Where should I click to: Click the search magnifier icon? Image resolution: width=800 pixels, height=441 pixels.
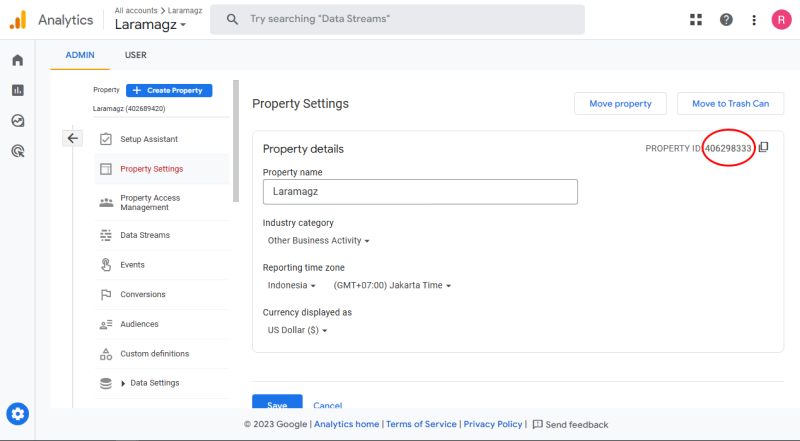tap(232, 19)
